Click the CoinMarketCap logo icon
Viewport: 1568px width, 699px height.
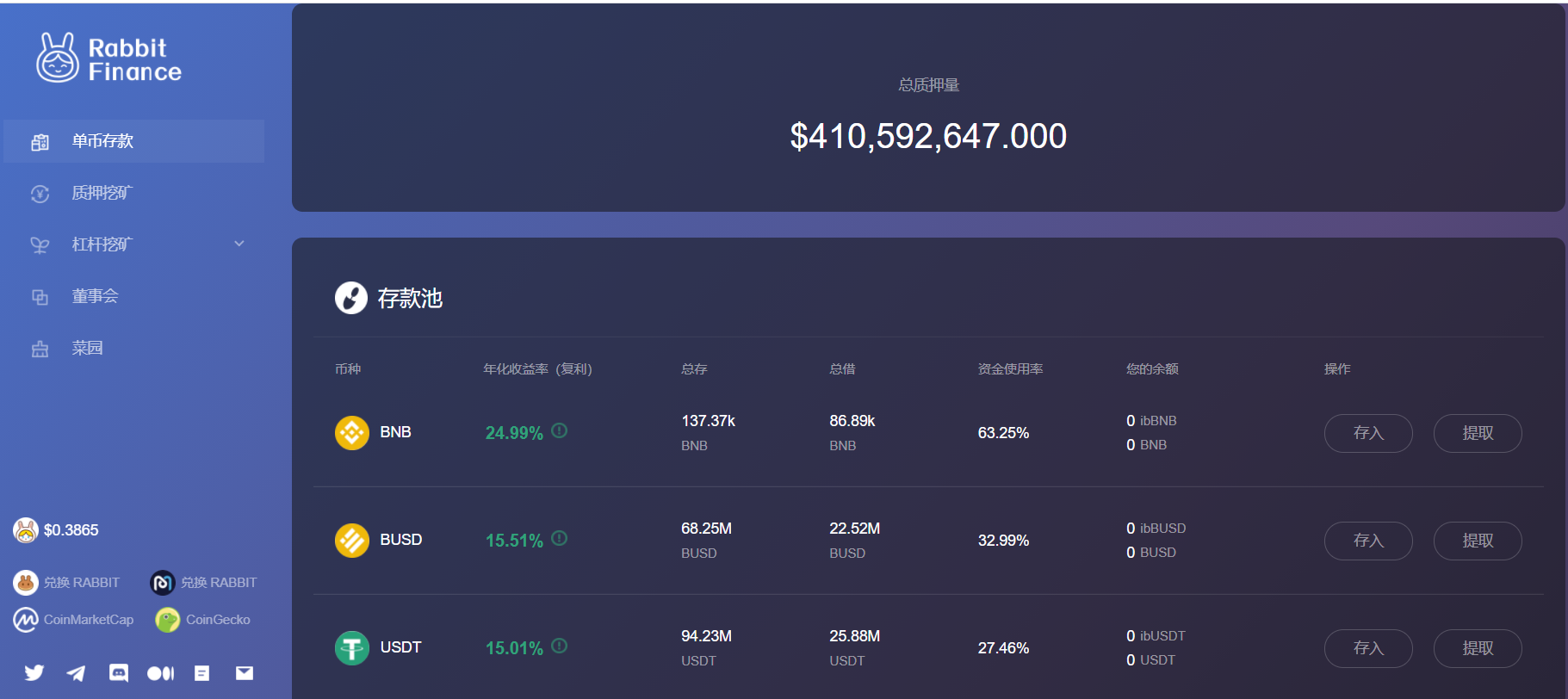(26, 620)
